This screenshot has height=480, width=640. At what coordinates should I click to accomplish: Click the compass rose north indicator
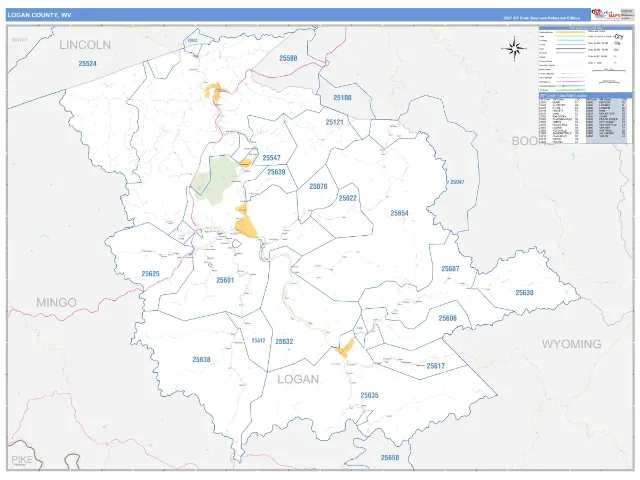(x=514, y=49)
